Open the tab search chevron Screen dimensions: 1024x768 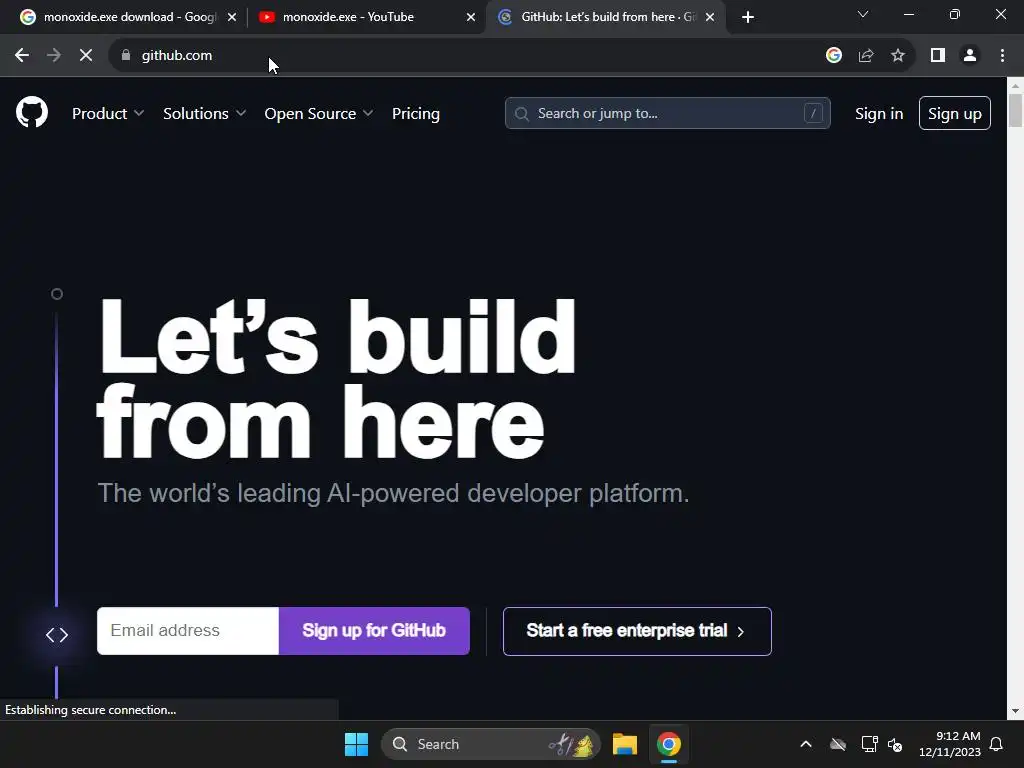click(863, 14)
